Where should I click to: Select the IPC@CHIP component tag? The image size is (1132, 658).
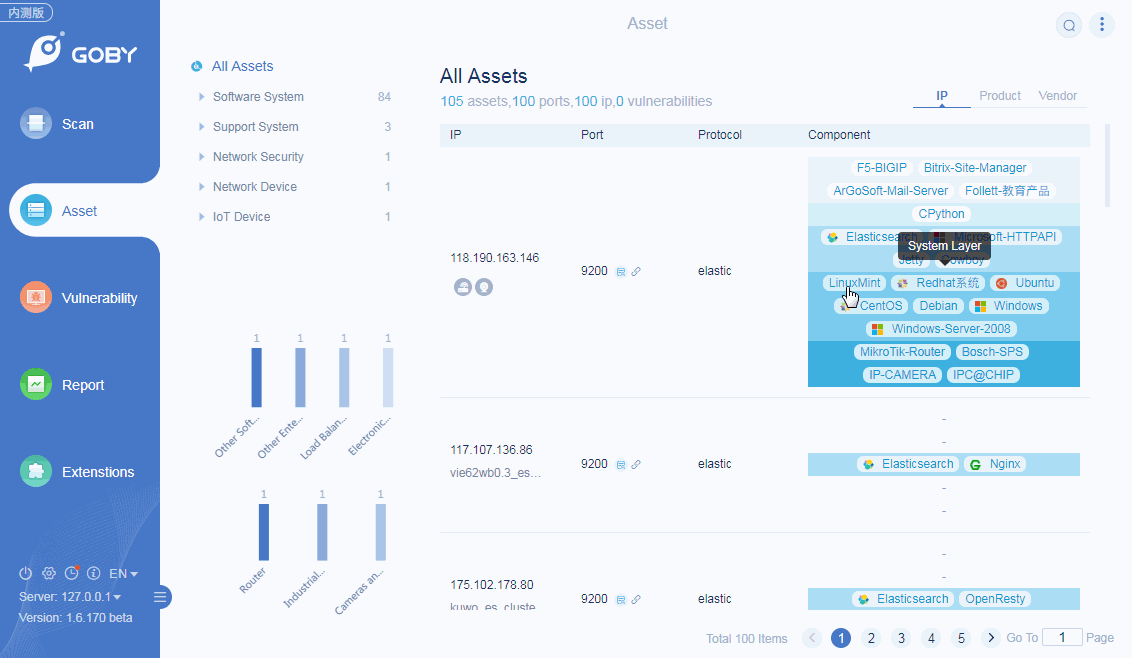click(983, 375)
